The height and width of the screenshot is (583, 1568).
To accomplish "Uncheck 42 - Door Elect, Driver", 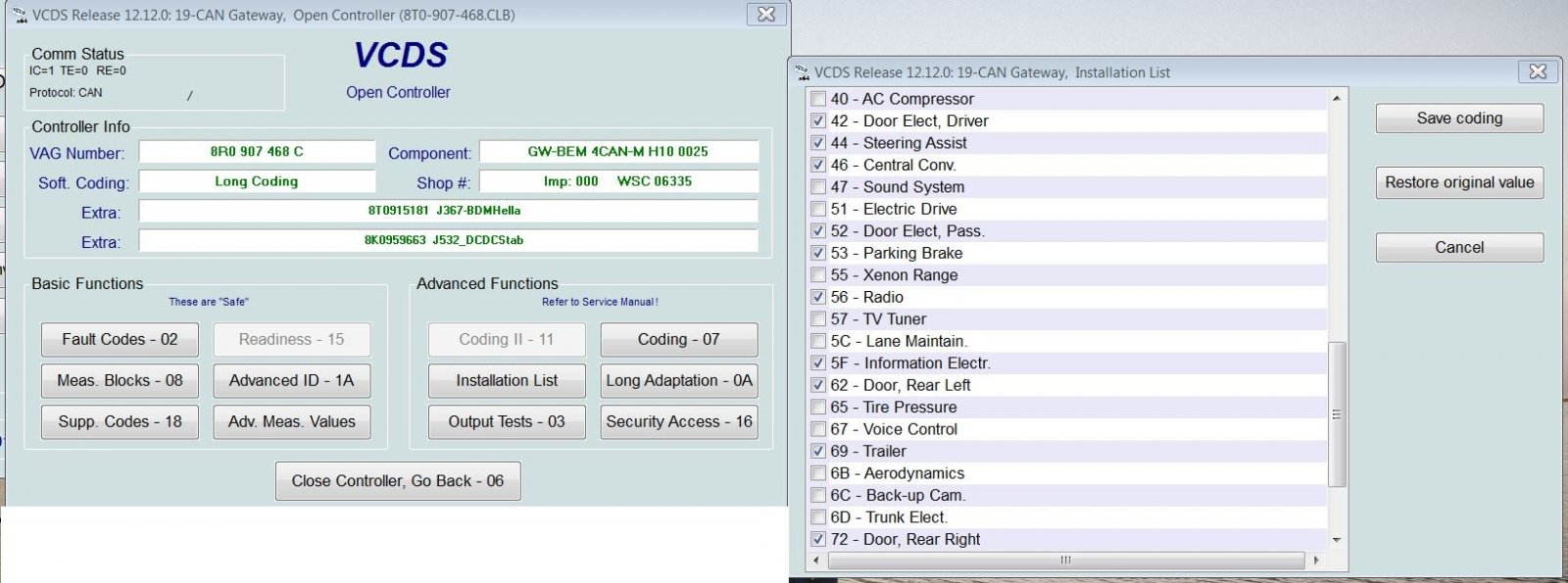I will [x=818, y=121].
